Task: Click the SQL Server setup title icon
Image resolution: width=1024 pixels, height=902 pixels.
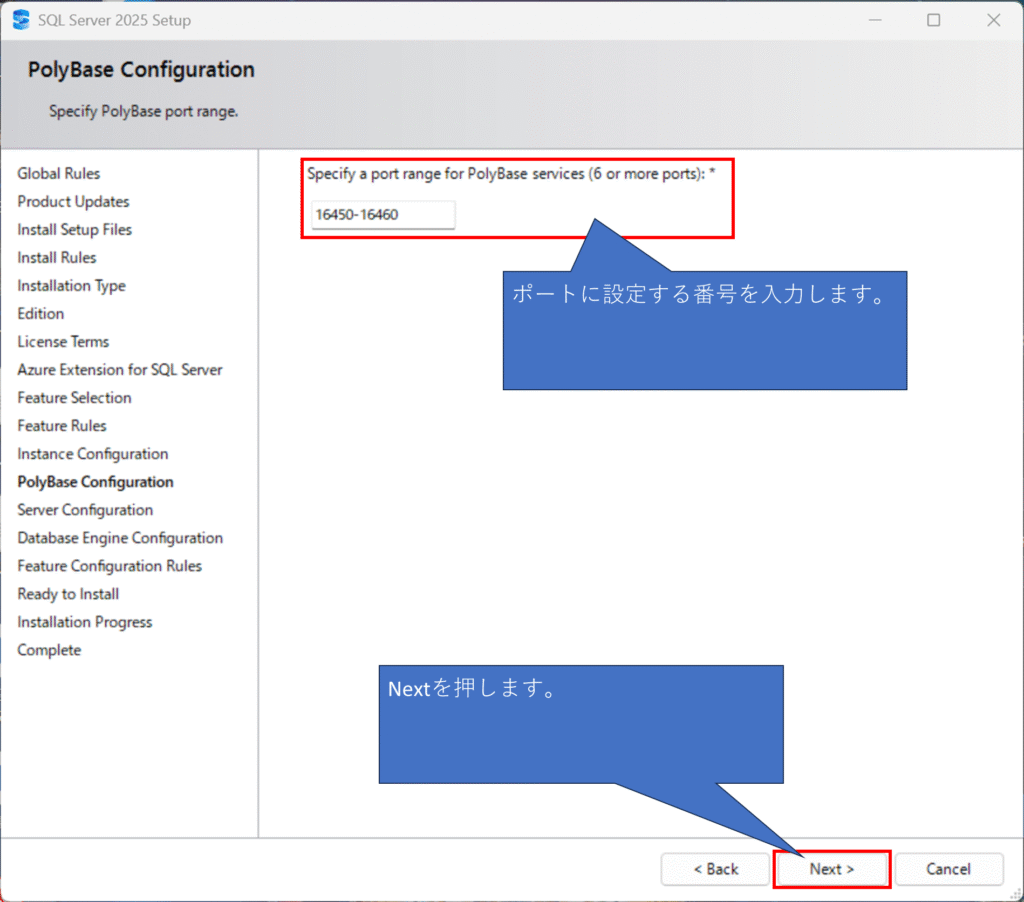Action: click(x=21, y=20)
